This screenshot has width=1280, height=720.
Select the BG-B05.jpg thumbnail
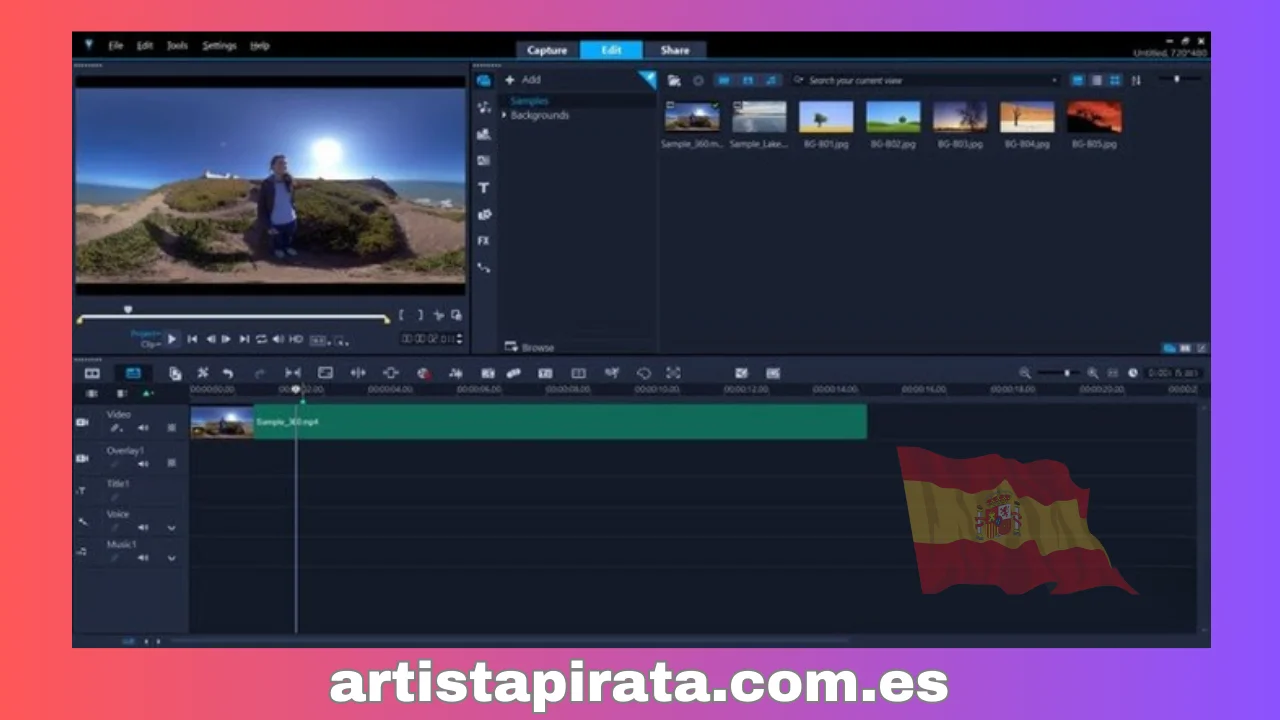tap(1094, 117)
